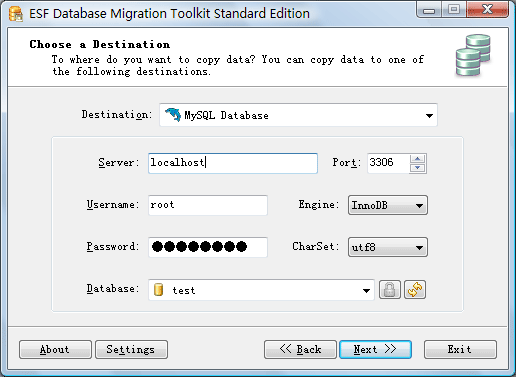Open the CharSet utf8 dropdown

pyautogui.click(x=388, y=247)
